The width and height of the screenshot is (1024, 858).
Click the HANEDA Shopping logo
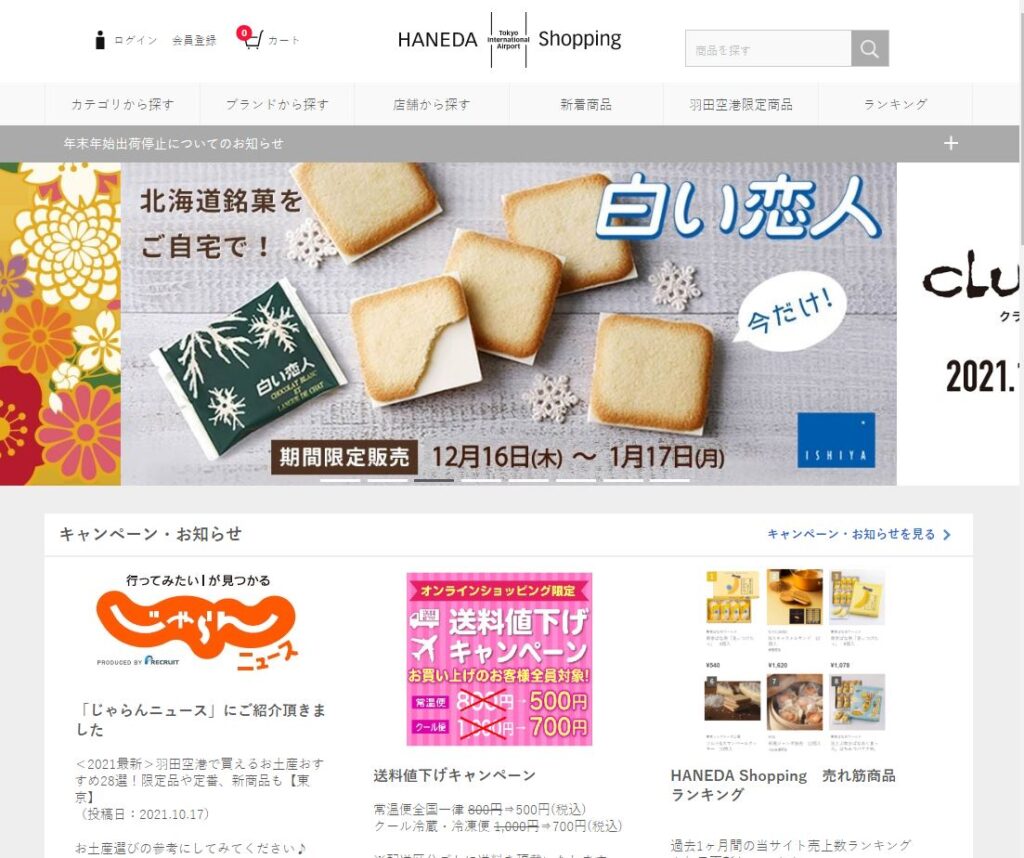pos(509,39)
